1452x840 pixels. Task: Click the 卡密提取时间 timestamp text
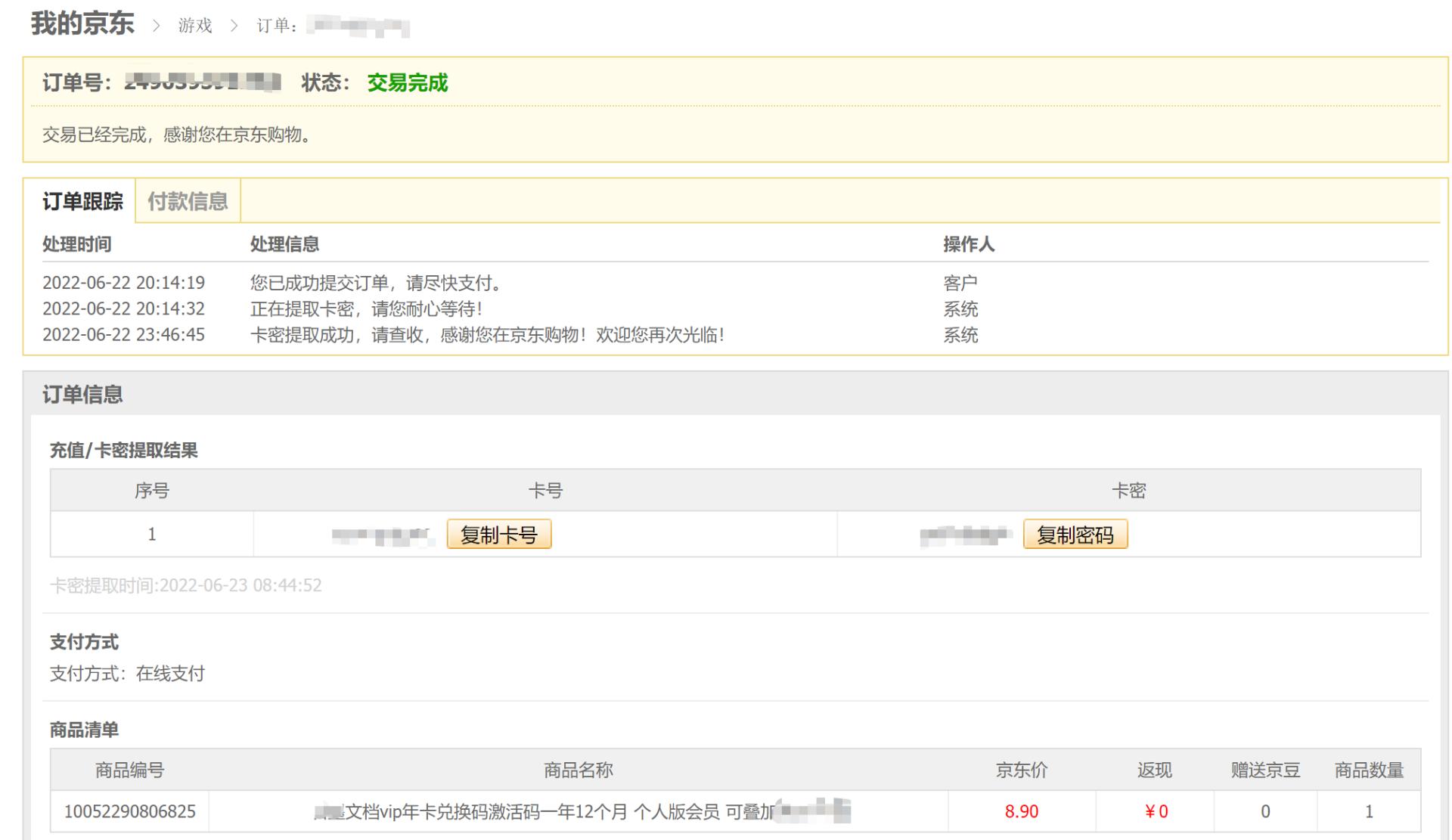tap(186, 585)
